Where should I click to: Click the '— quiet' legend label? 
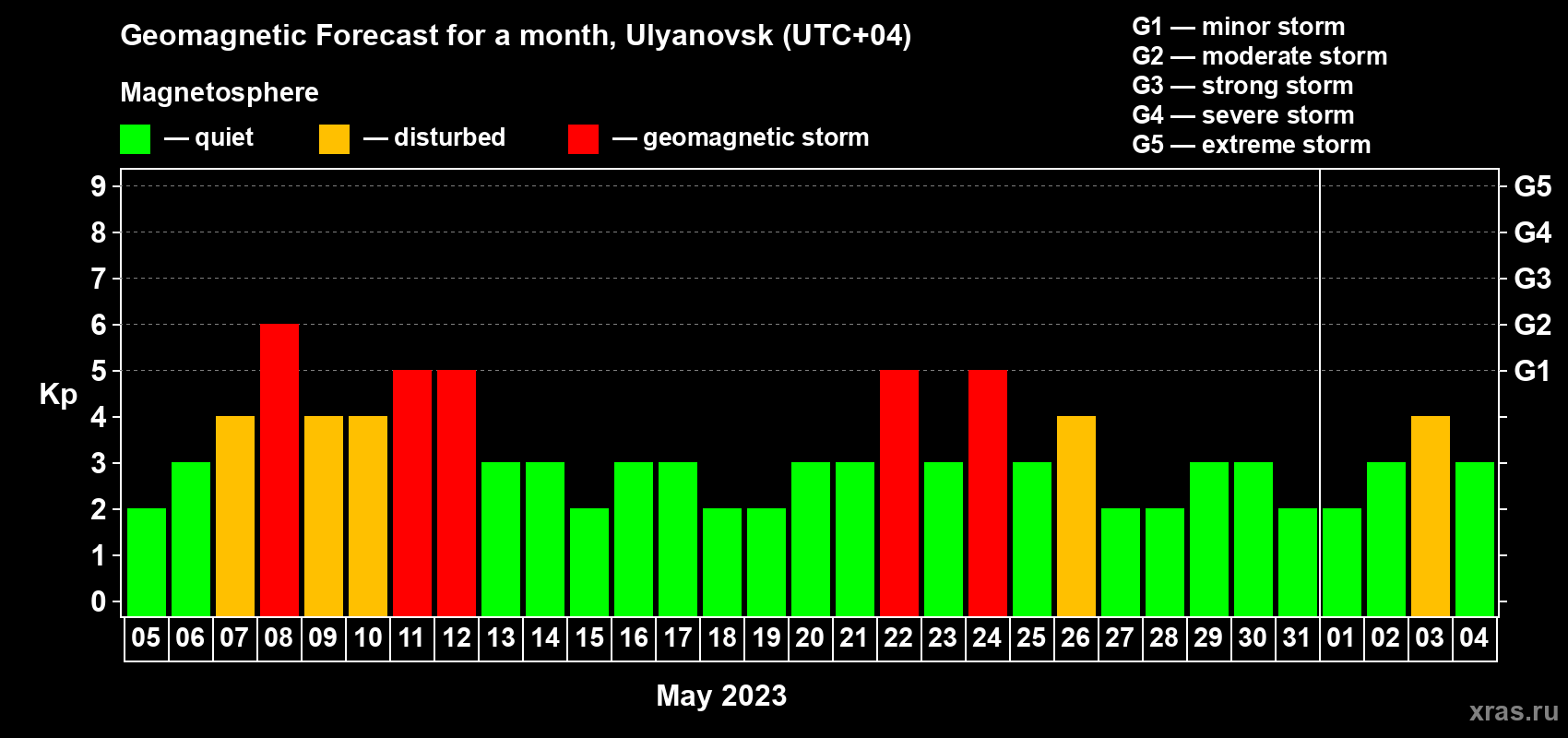tap(208, 138)
